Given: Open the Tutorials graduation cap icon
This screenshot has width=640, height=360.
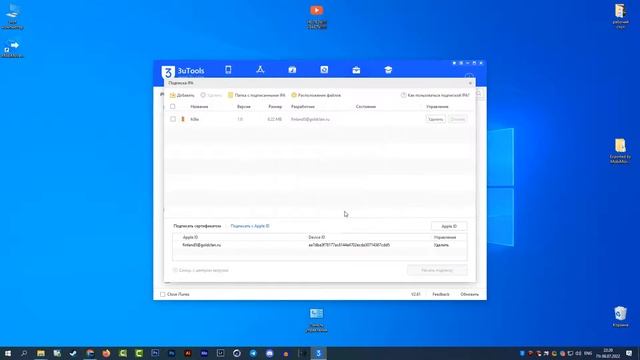Looking at the screenshot, I should [x=388, y=70].
